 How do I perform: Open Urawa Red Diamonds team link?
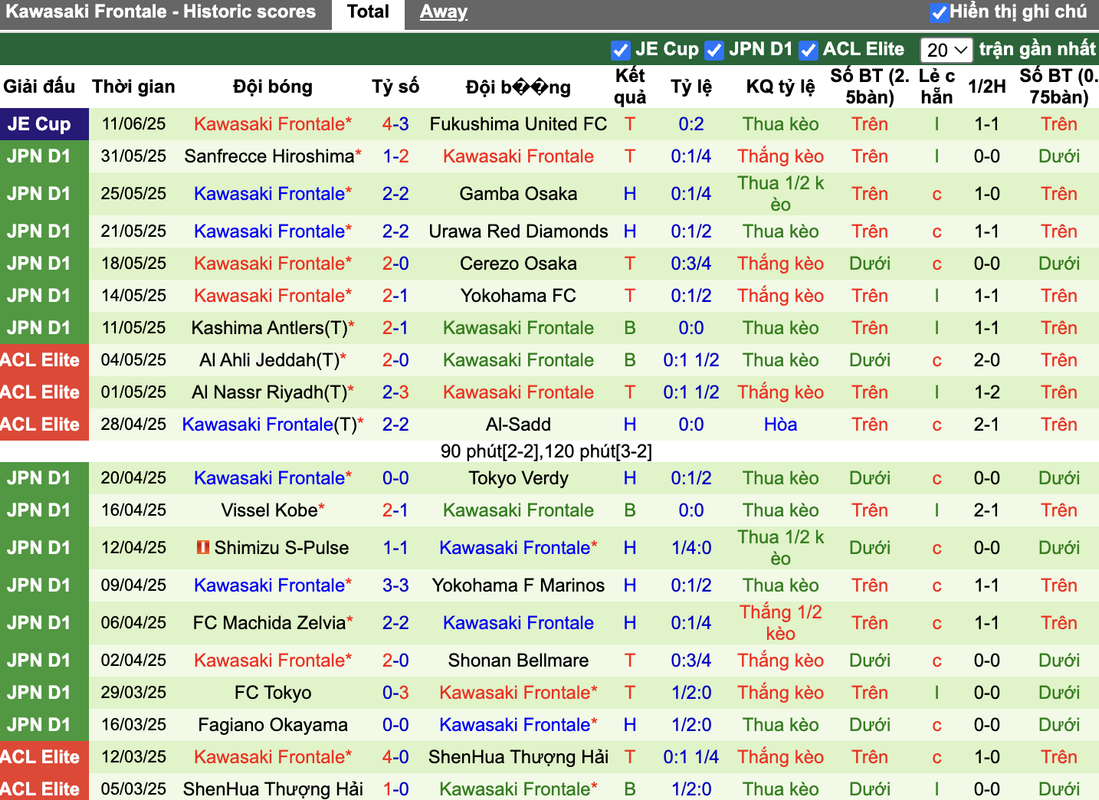[x=518, y=231]
